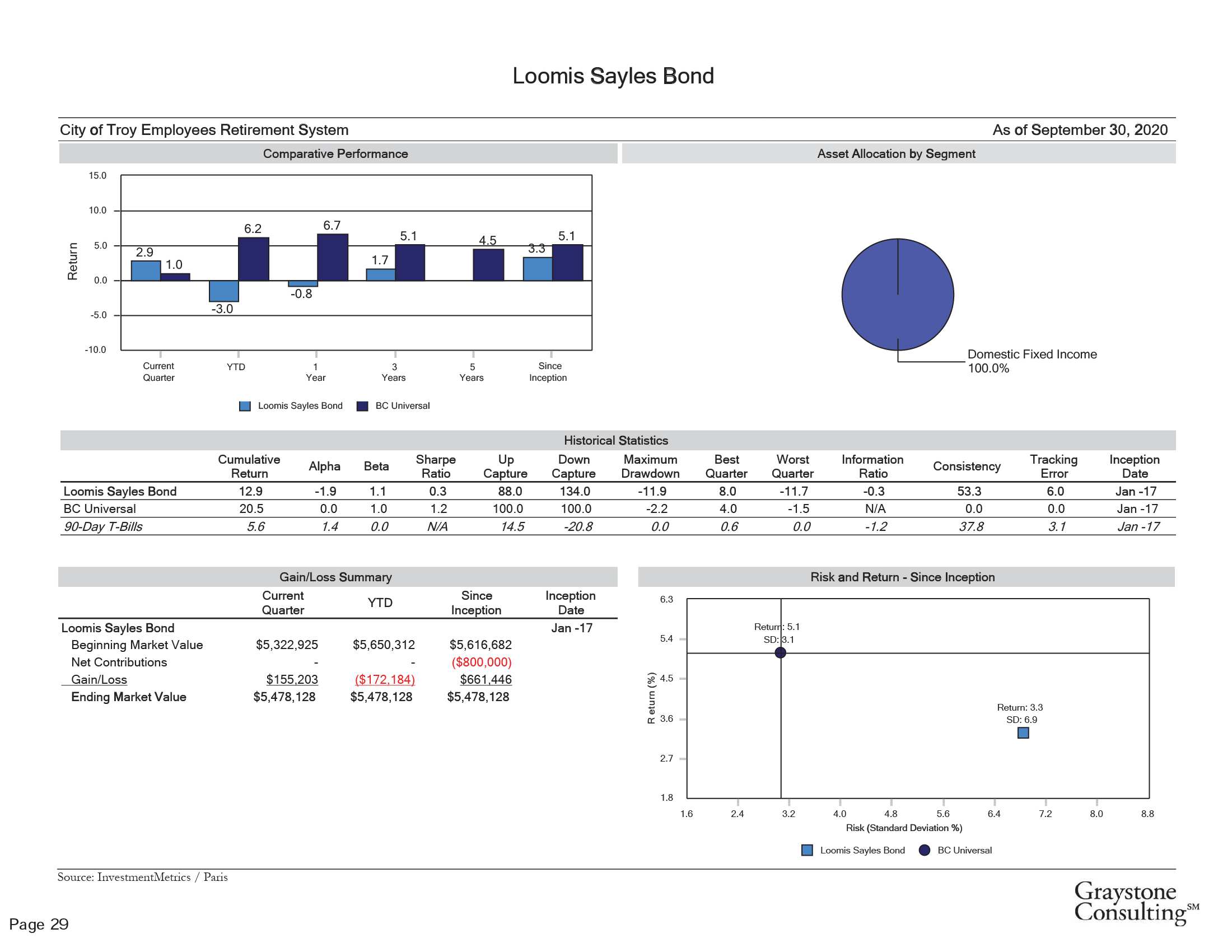Click the Page 29 footer label

point(39,925)
